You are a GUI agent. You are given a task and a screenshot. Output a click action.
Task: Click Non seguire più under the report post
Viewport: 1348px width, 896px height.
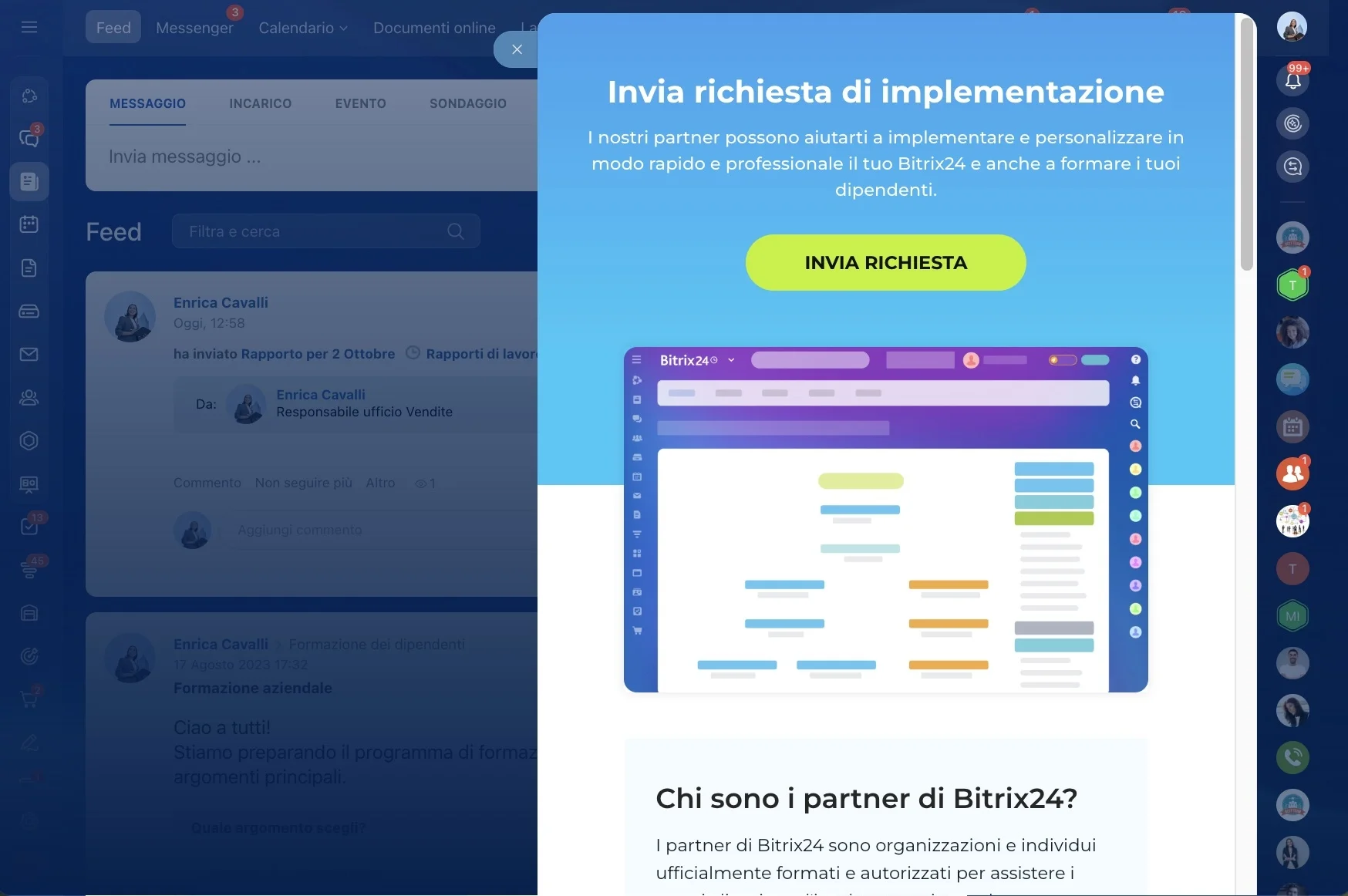point(303,483)
